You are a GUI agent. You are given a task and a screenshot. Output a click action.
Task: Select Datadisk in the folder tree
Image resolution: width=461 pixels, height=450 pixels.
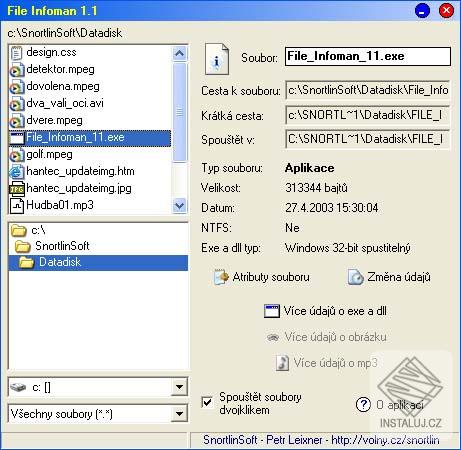pyautogui.click(x=98, y=263)
